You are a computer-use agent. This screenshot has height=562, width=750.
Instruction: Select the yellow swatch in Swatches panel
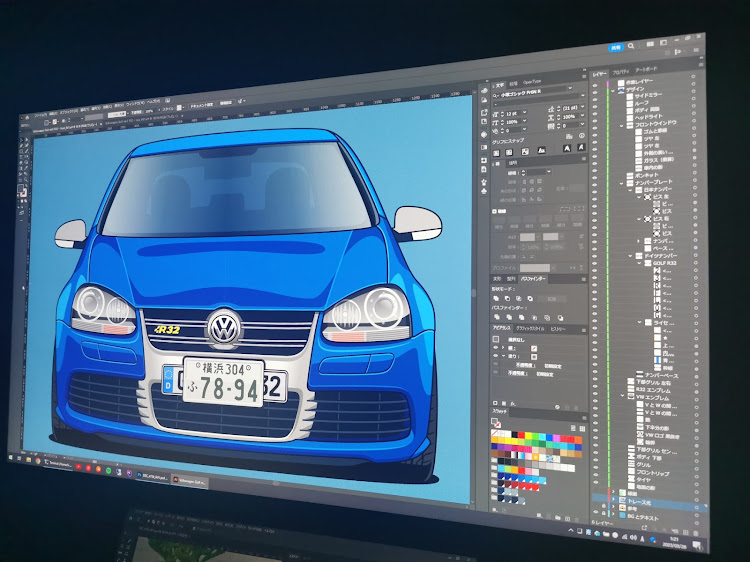pyautogui.click(x=528, y=436)
